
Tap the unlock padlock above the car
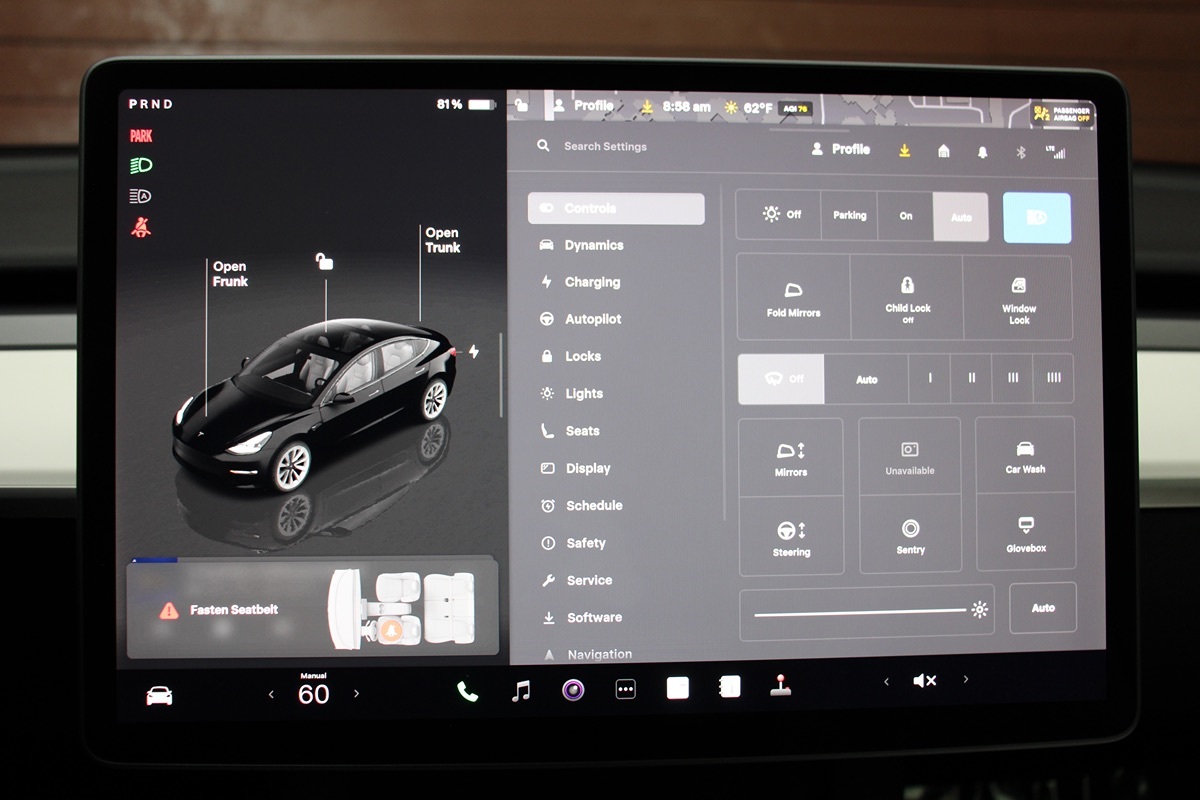(324, 261)
